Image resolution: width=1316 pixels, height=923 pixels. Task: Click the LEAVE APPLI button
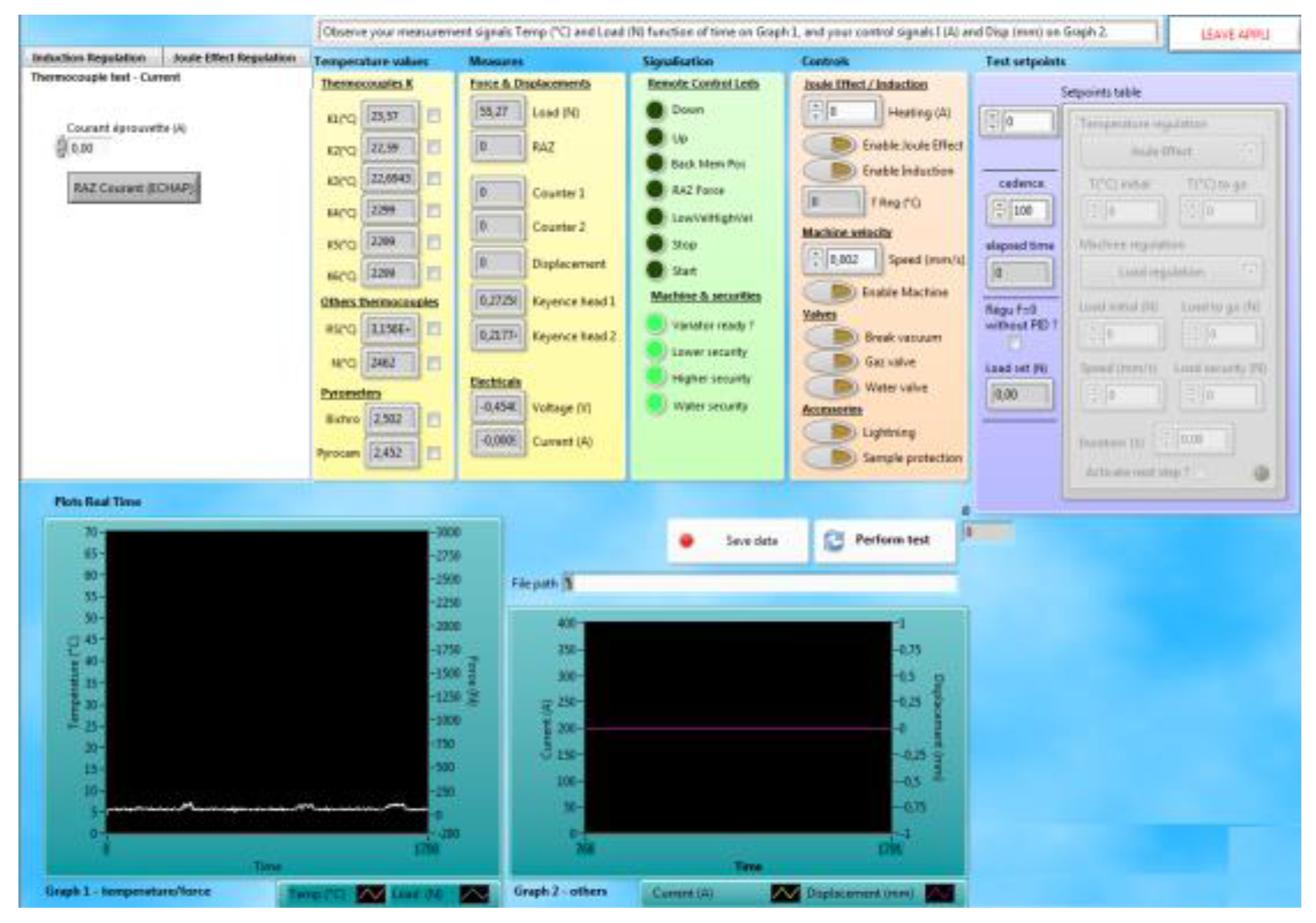click(1234, 35)
